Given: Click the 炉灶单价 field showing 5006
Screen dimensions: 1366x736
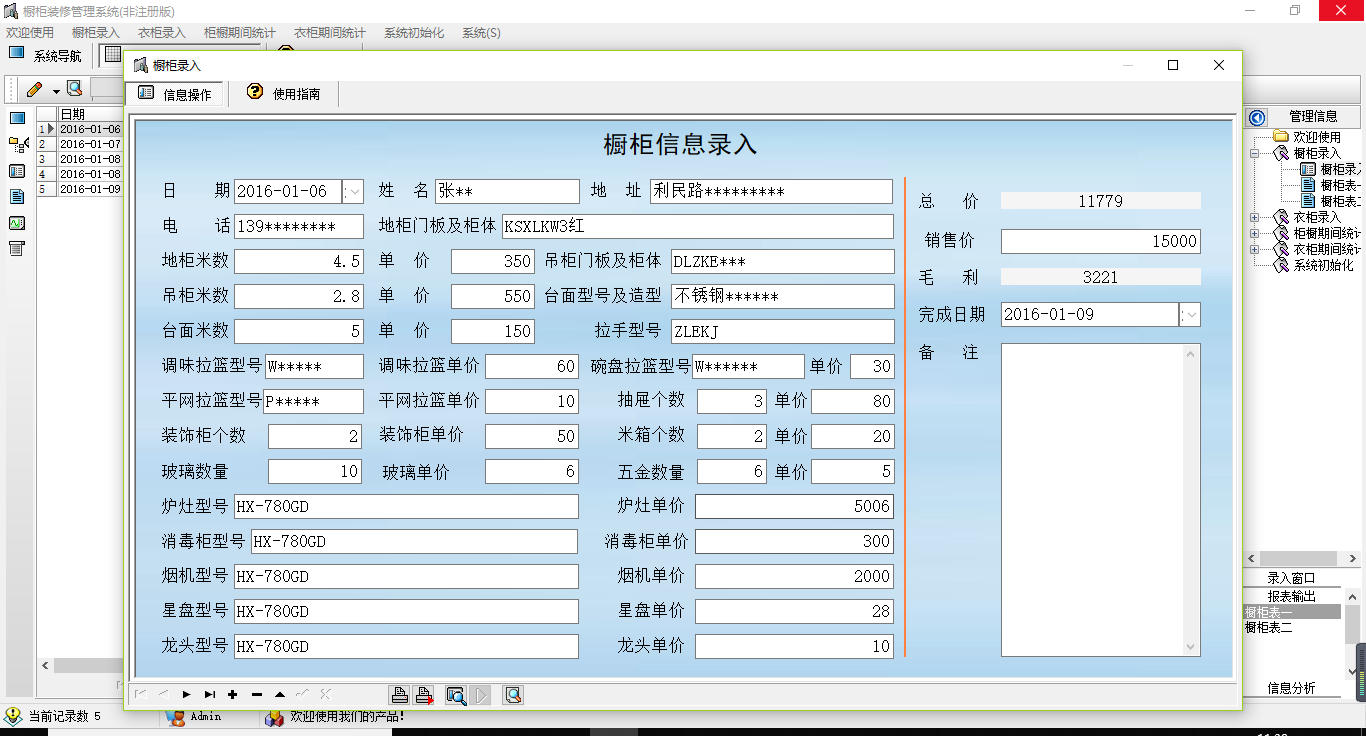Looking at the screenshot, I should (x=794, y=507).
